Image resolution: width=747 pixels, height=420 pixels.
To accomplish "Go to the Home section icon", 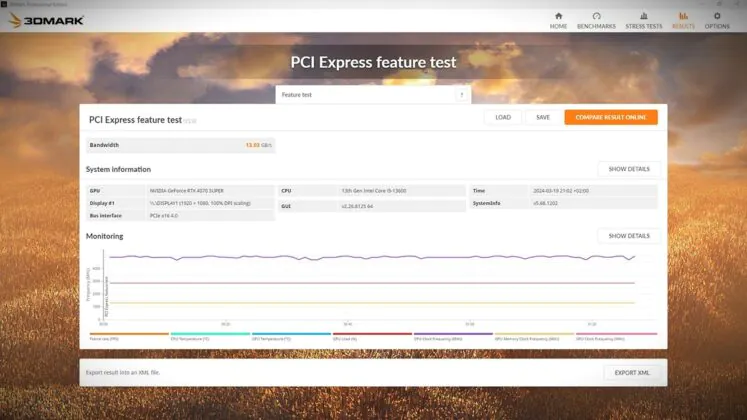I will coord(558,16).
